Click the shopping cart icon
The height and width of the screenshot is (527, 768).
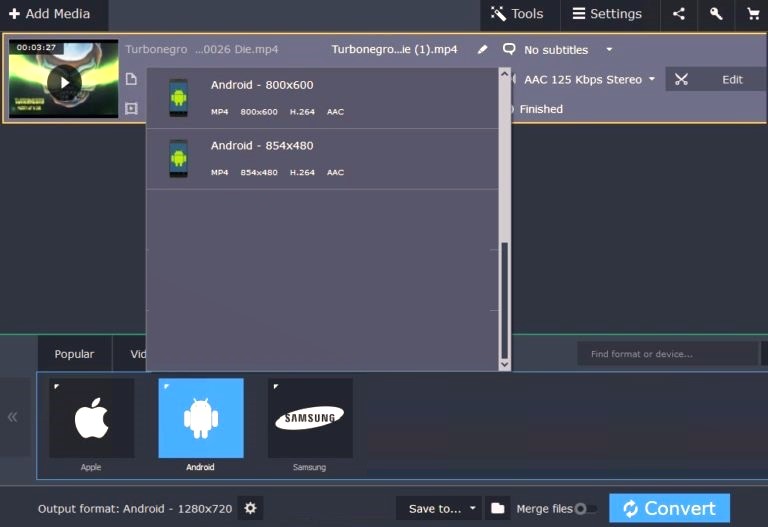(753, 14)
